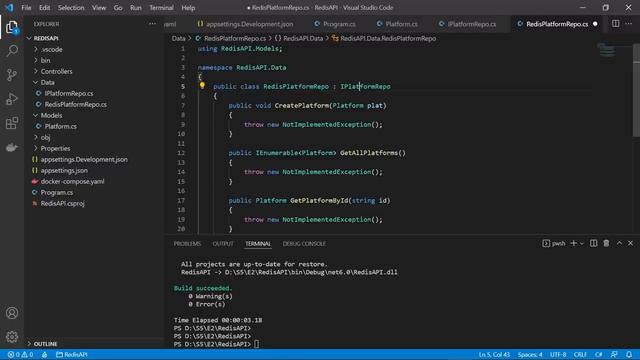Open the Docker view
Screen dimensions: 640x360
[12, 147]
